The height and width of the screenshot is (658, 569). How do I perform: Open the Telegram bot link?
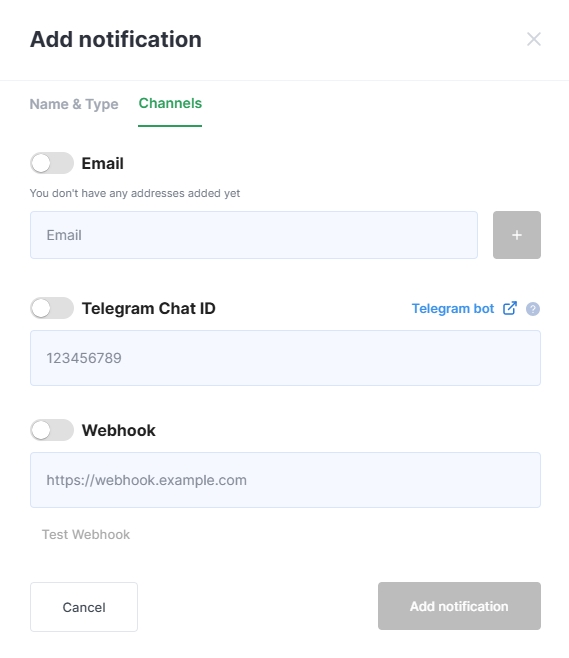453,308
